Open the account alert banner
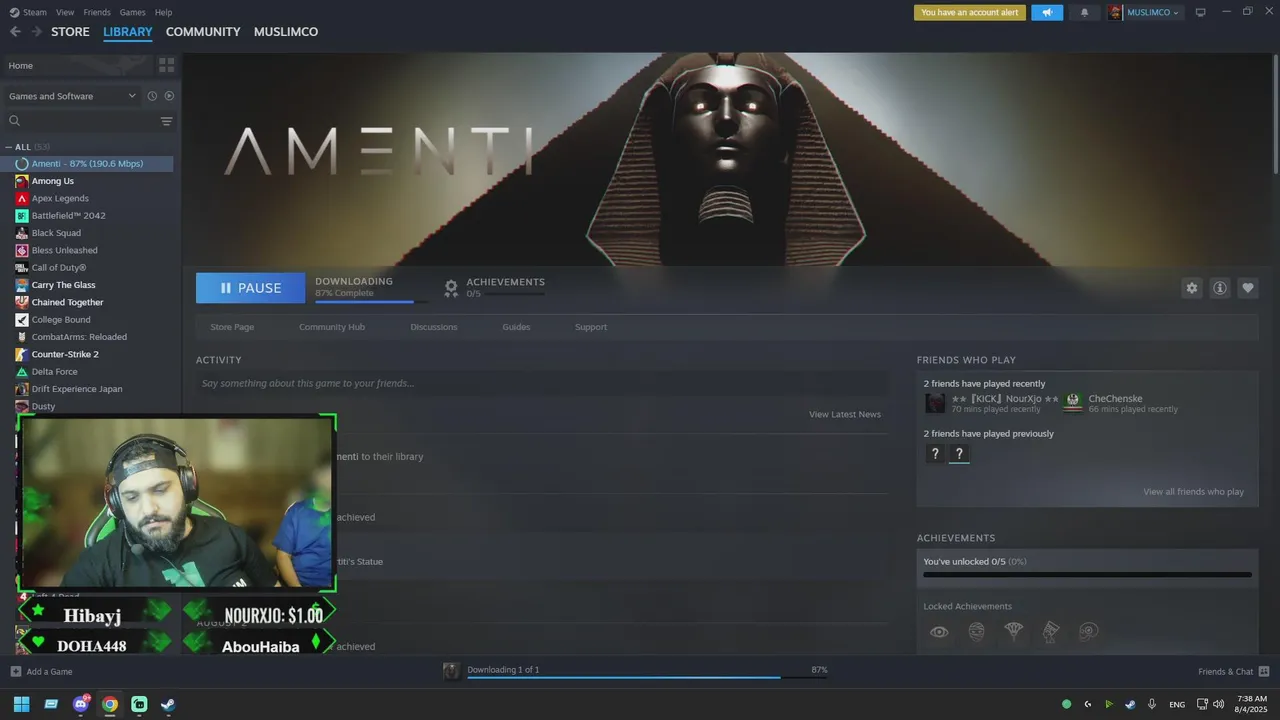1280x720 pixels. (969, 12)
